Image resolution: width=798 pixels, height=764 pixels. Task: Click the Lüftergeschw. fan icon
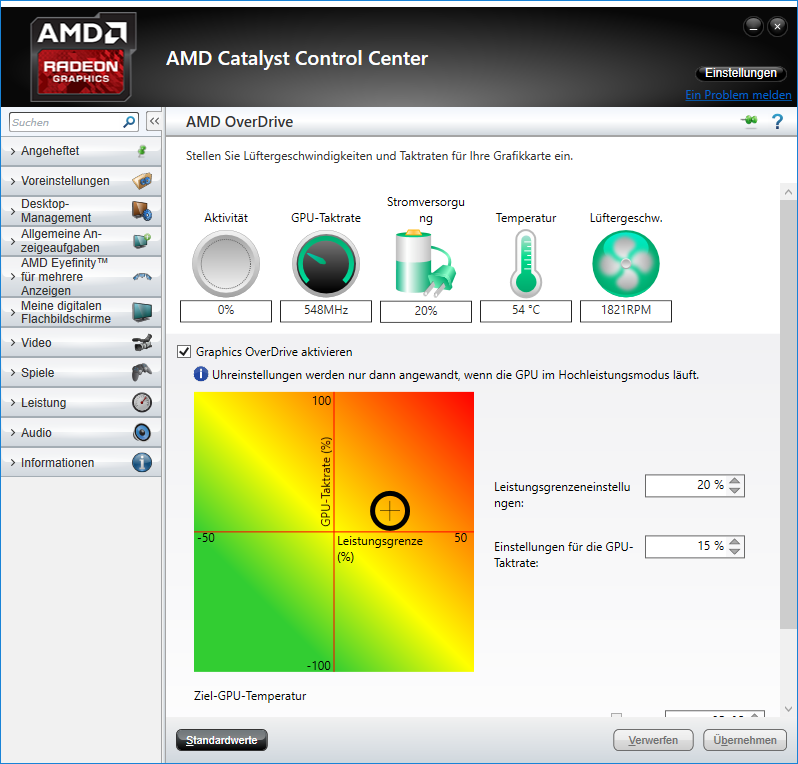coord(626,264)
